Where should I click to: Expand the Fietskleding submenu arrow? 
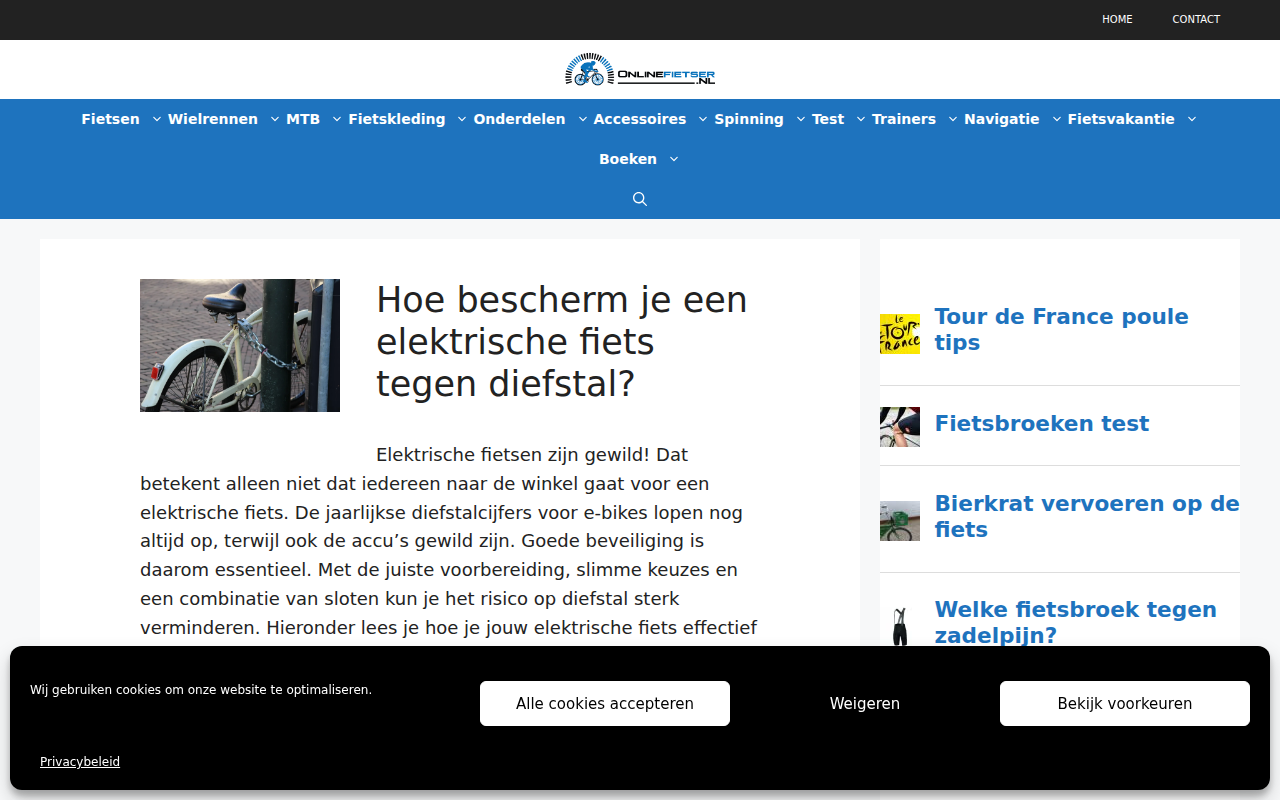[x=462, y=119]
